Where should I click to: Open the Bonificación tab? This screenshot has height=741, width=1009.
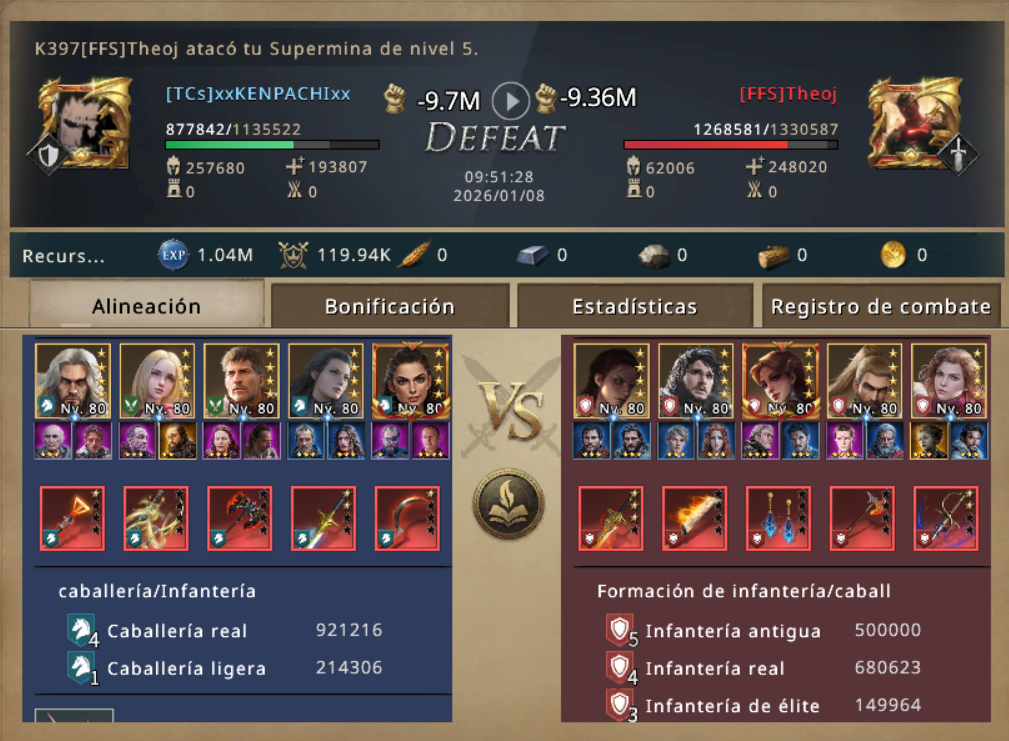[389, 306]
